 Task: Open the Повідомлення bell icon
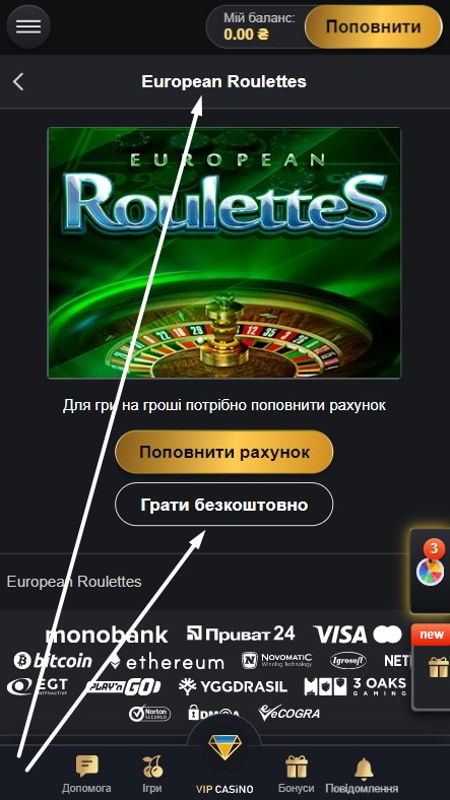[x=364, y=768]
